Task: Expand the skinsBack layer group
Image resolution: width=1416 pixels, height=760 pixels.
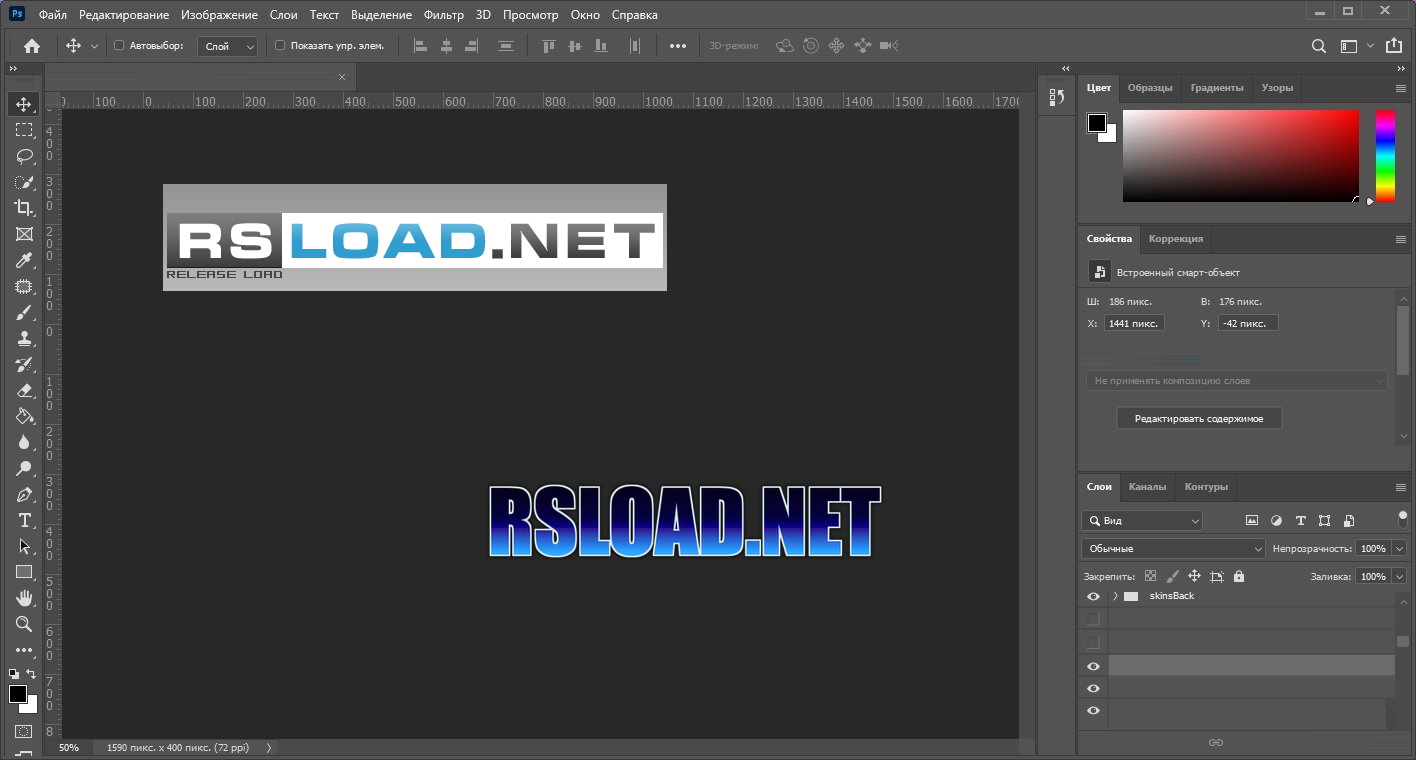Action: click(x=1115, y=596)
